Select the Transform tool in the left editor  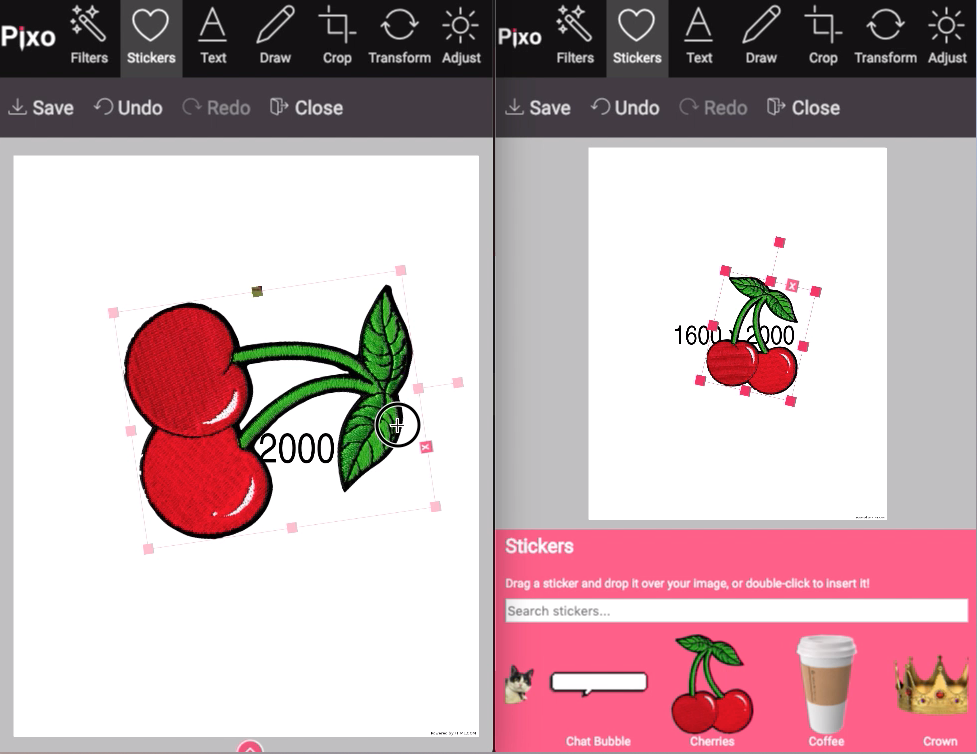(x=399, y=38)
